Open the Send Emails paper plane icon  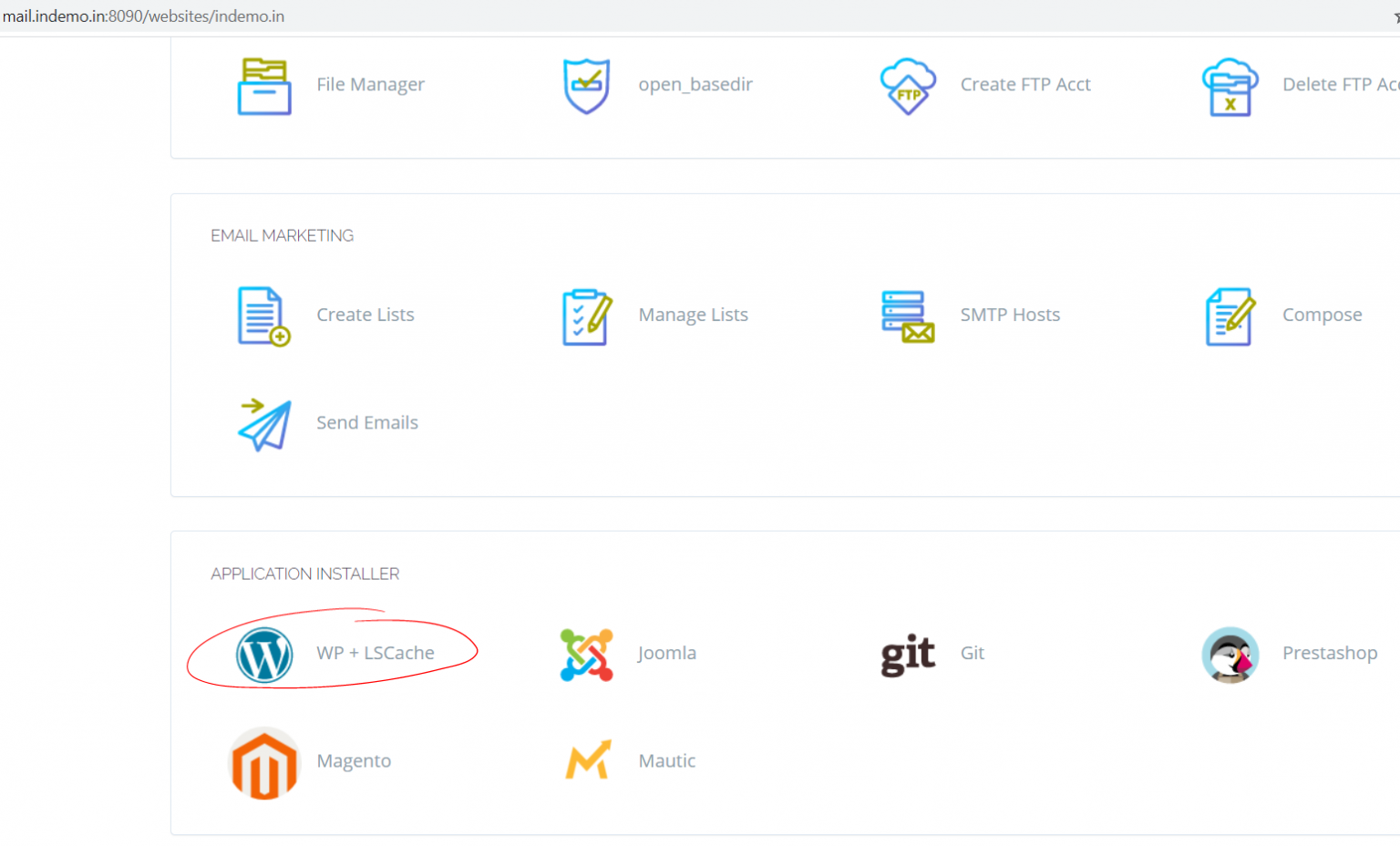(x=263, y=424)
